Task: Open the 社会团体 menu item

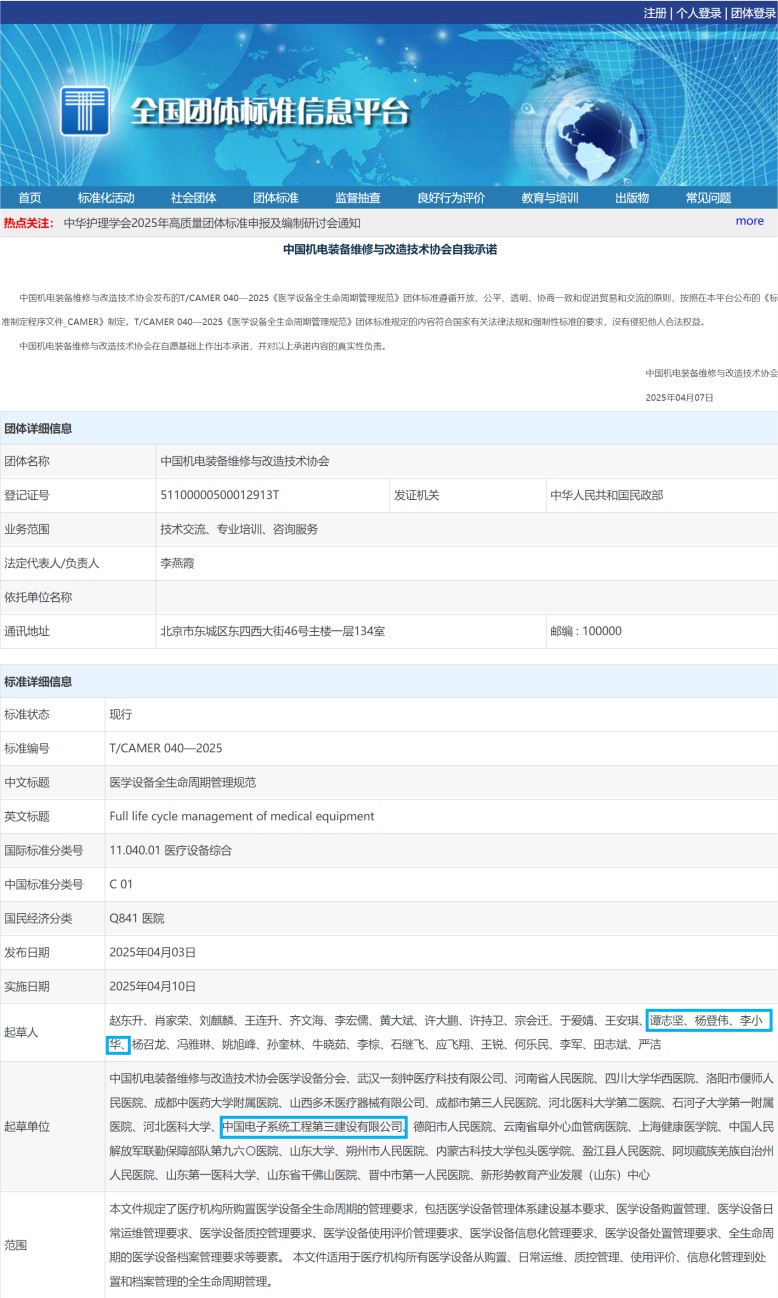Action: coord(193,198)
